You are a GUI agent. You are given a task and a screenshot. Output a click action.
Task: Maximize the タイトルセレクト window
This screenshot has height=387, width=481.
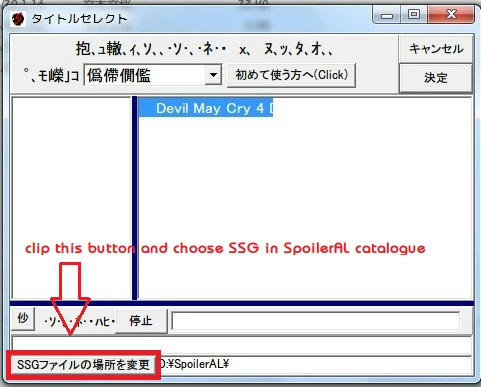414,15
